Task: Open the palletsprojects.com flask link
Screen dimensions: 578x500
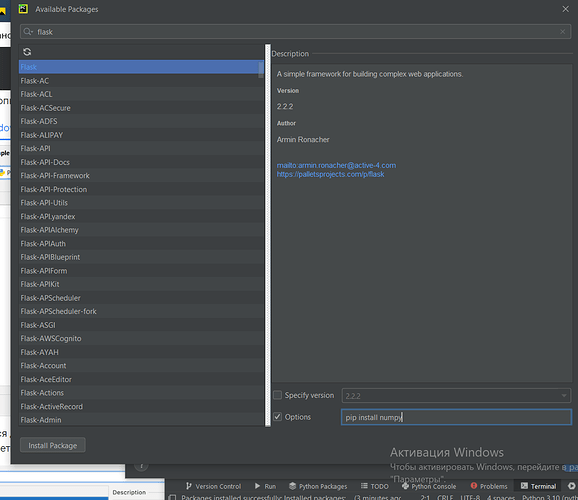Action: pos(330,174)
